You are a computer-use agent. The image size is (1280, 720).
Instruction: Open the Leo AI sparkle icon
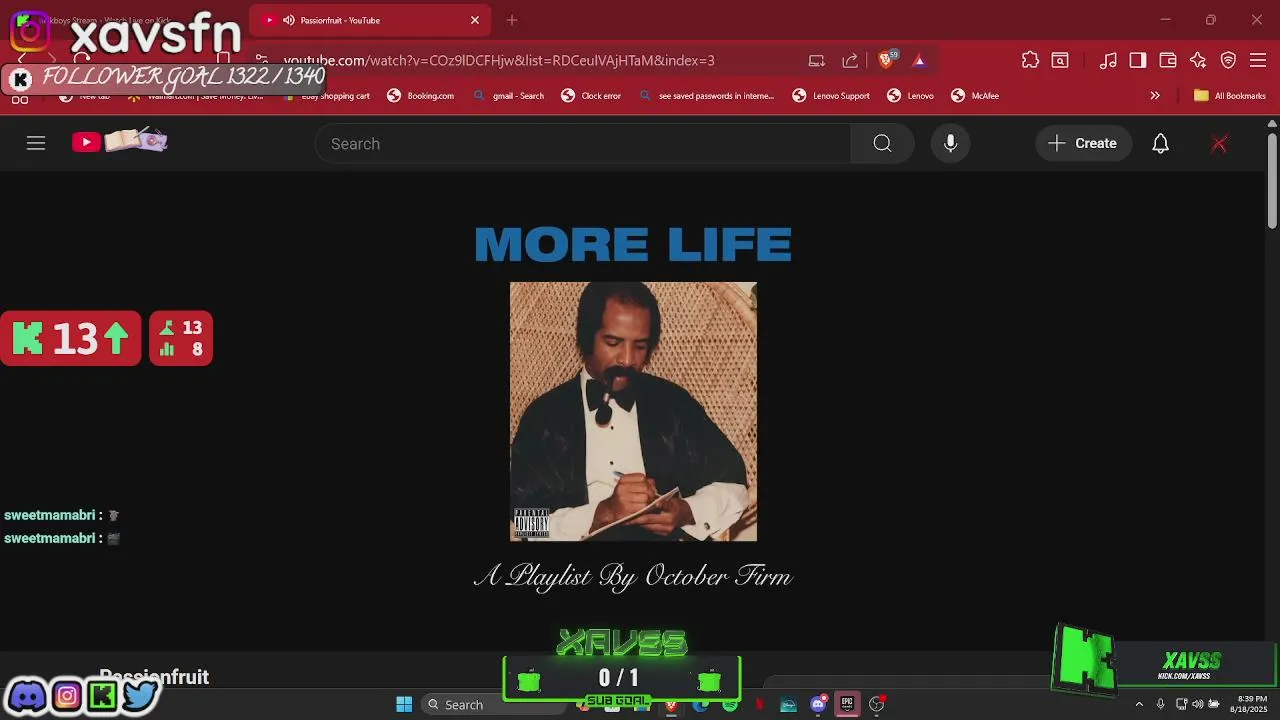click(x=1198, y=60)
